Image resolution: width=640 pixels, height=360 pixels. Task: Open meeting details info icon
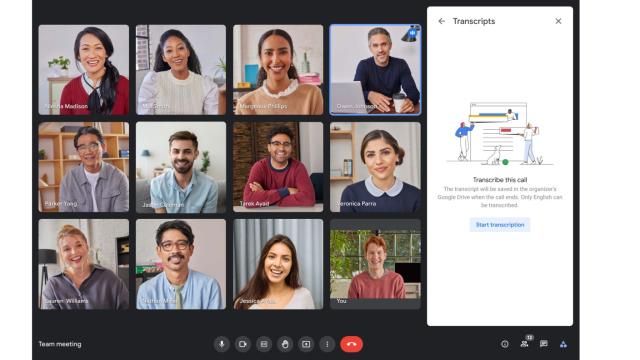pyautogui.click(x=505, y=344)
